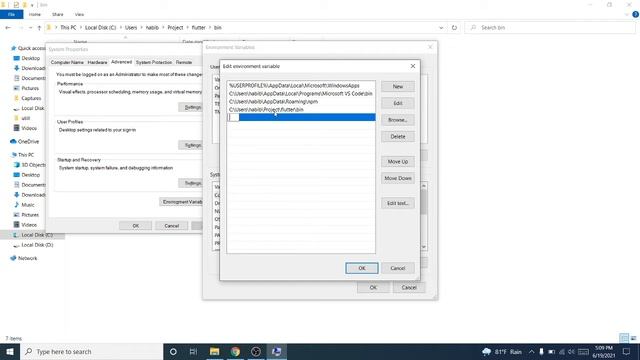Click Browse... button
Image resolution: width=640 pixels, height=360 pixels.
tap(398, 120)
